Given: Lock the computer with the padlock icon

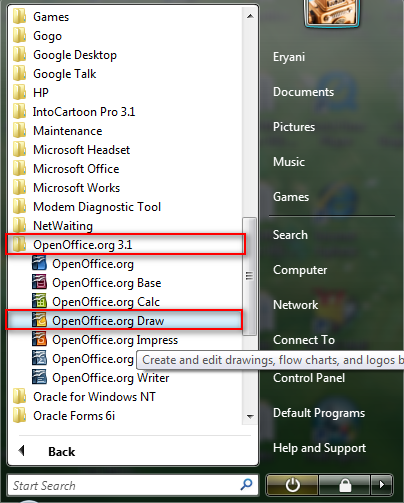Looking at the screenshot, I should (345, 485).
